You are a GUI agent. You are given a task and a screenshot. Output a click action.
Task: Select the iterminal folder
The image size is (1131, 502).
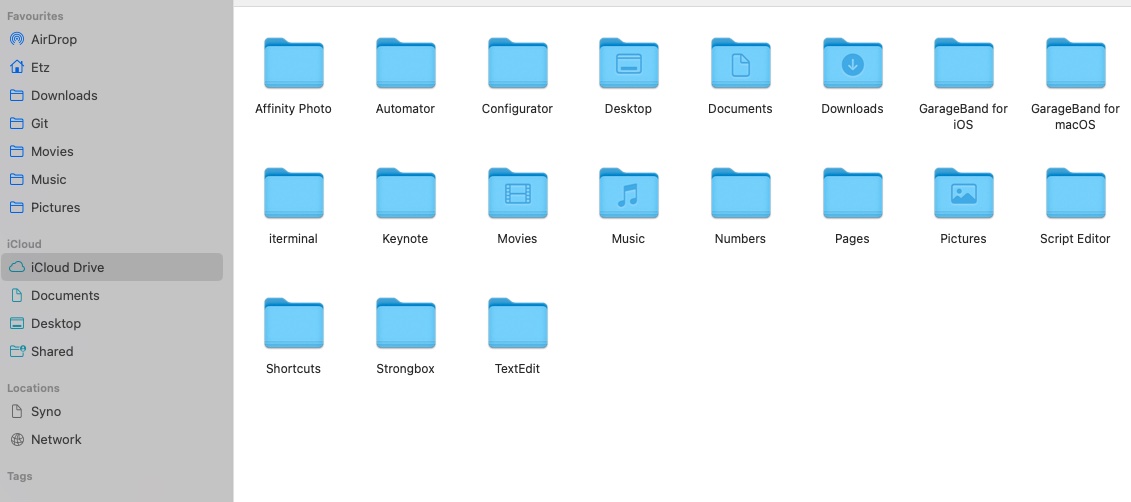coord(294,193)
